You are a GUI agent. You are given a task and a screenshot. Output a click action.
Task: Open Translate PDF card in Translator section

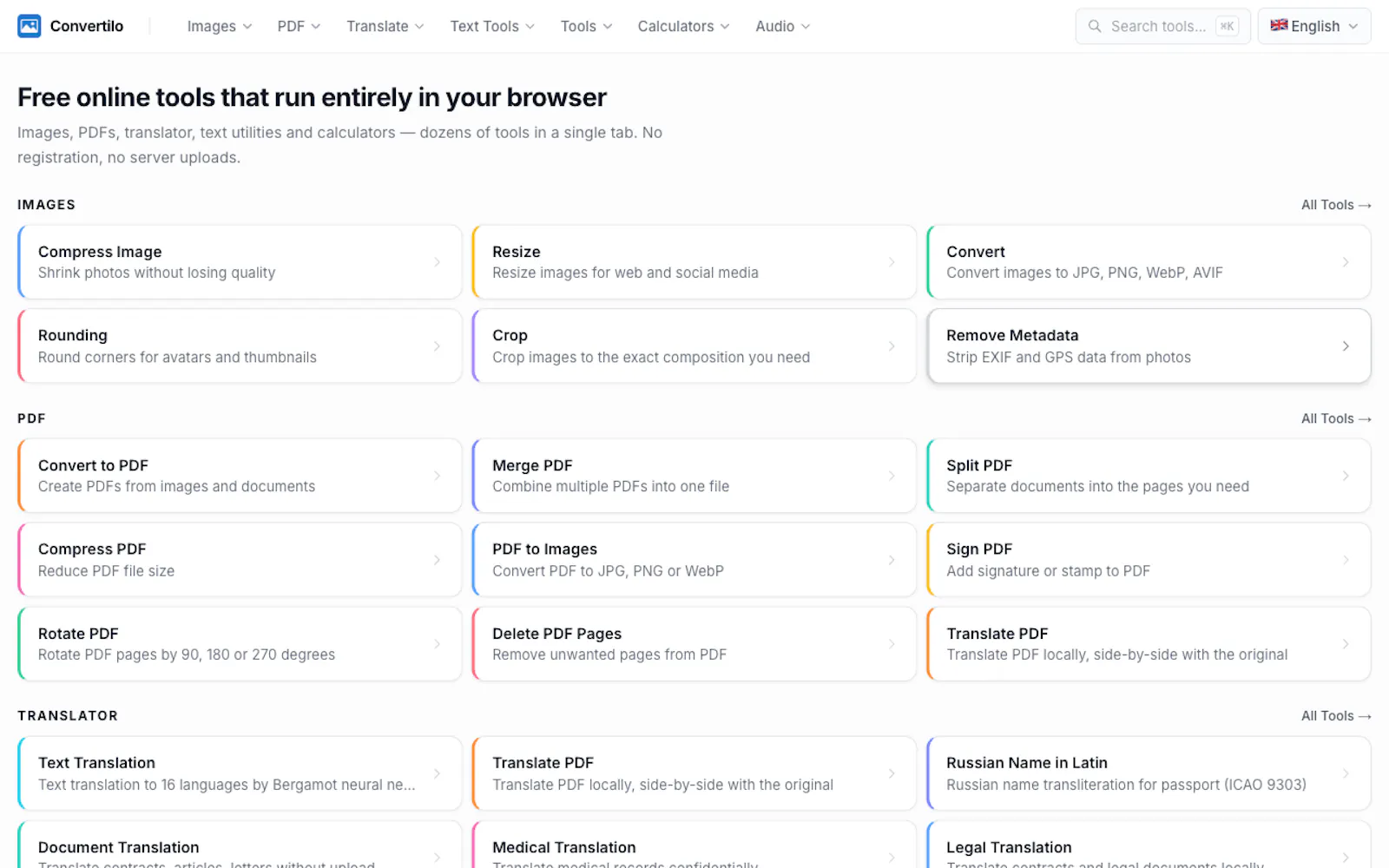point(694,773)
